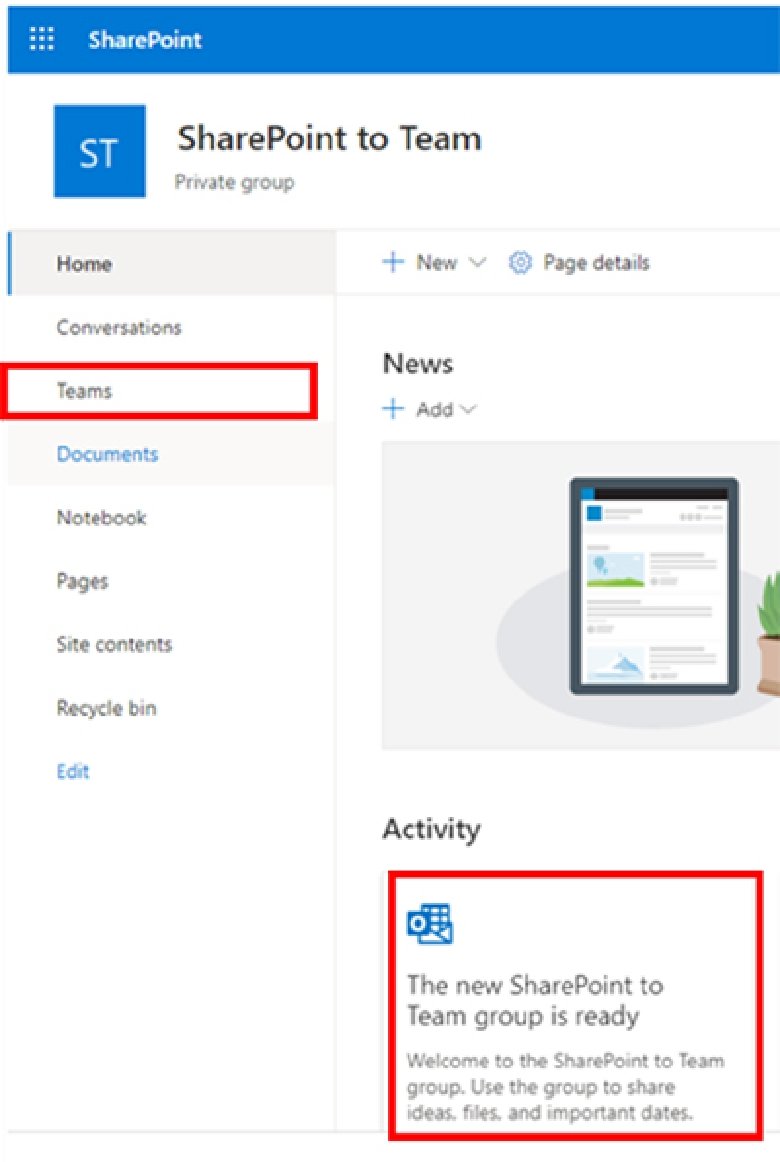
Task: Expand the New dropdown chevron
Action: point(477,263)
